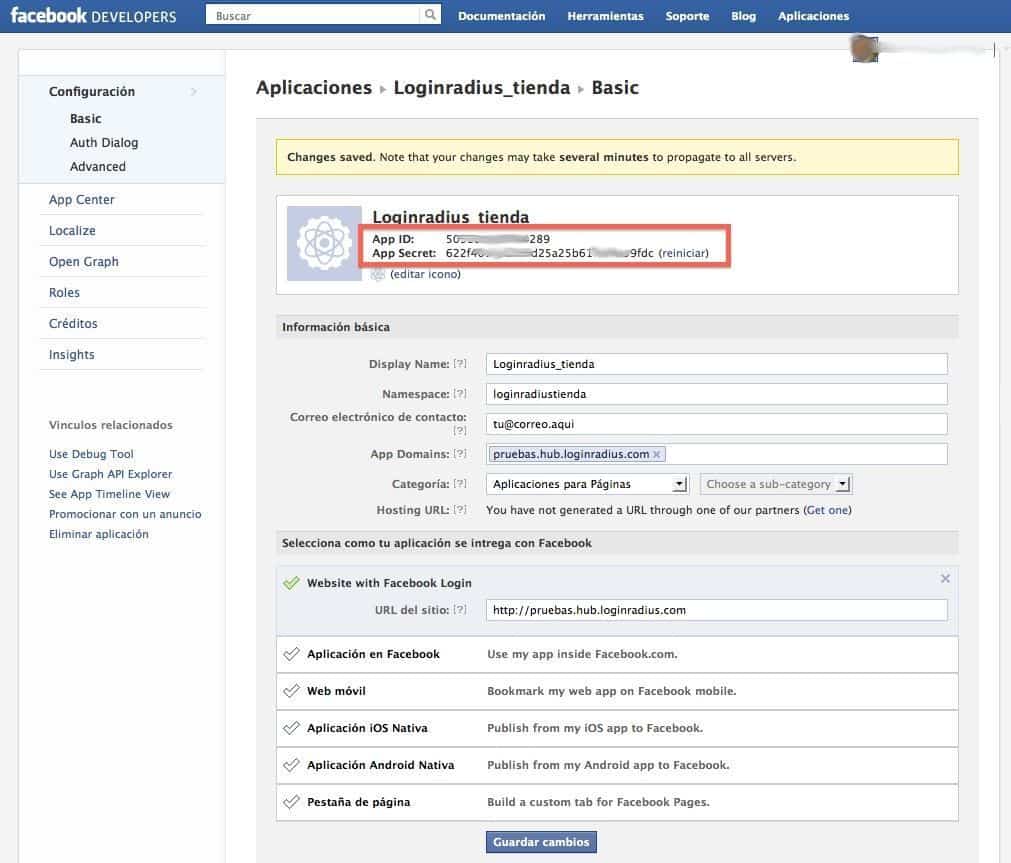Viewport: 1011px width, 863px height.
Task: Click the Loginradius_tienda app atom icon
Action: coord(324,243)
